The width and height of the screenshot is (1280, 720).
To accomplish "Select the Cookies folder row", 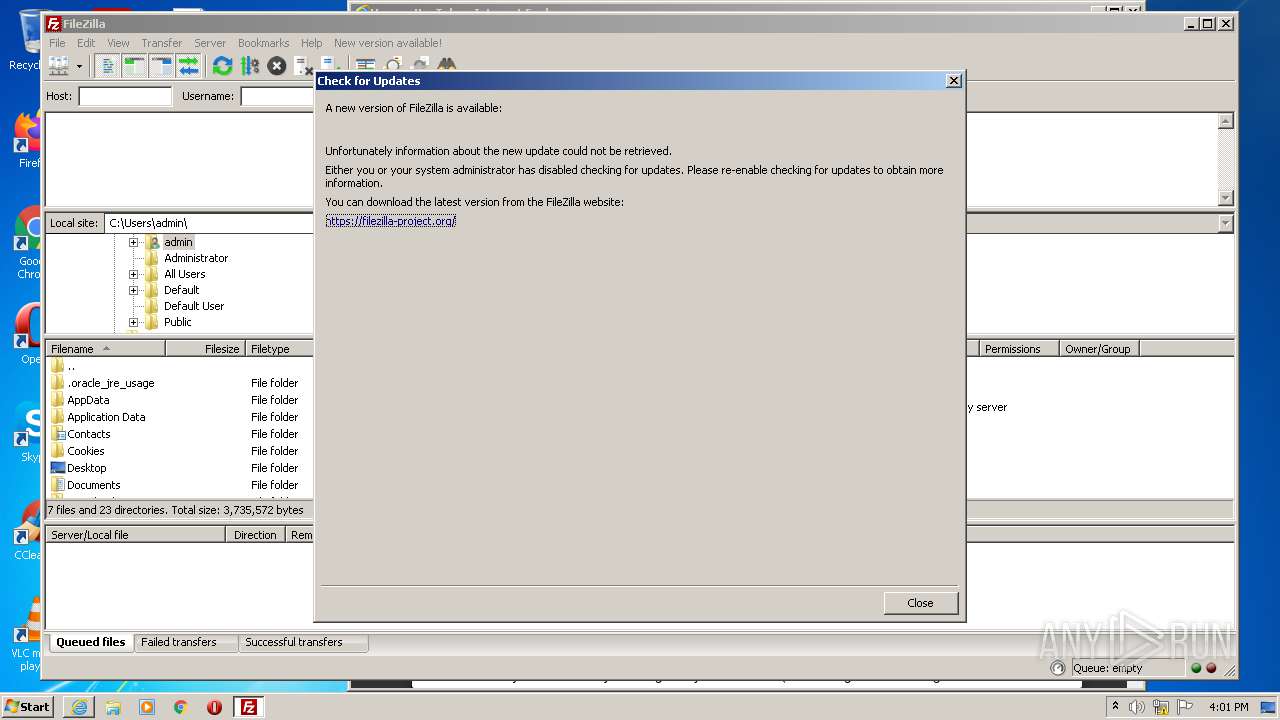I will pos(180,451).
